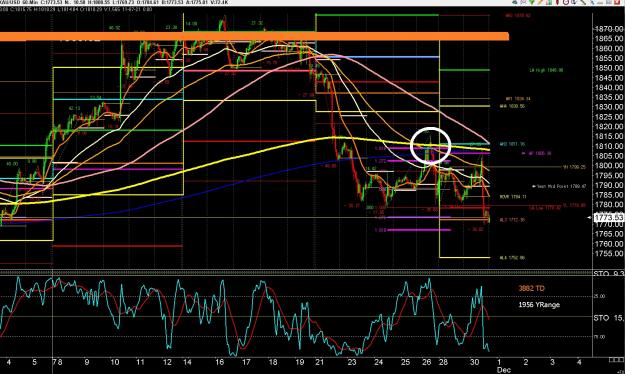Click date label 21 on time axis
This screenshot has height=374, width=625.
pos(319,362)
